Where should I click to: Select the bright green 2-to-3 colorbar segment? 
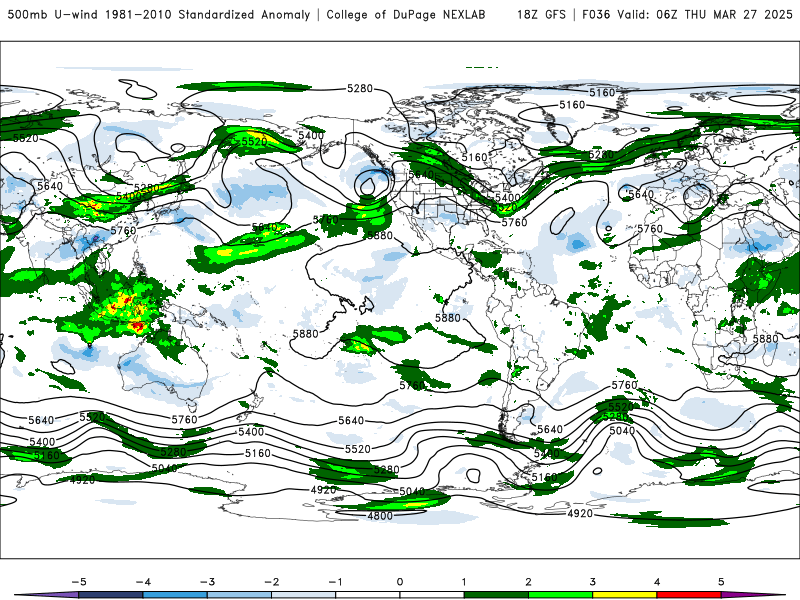coord(560,595)
